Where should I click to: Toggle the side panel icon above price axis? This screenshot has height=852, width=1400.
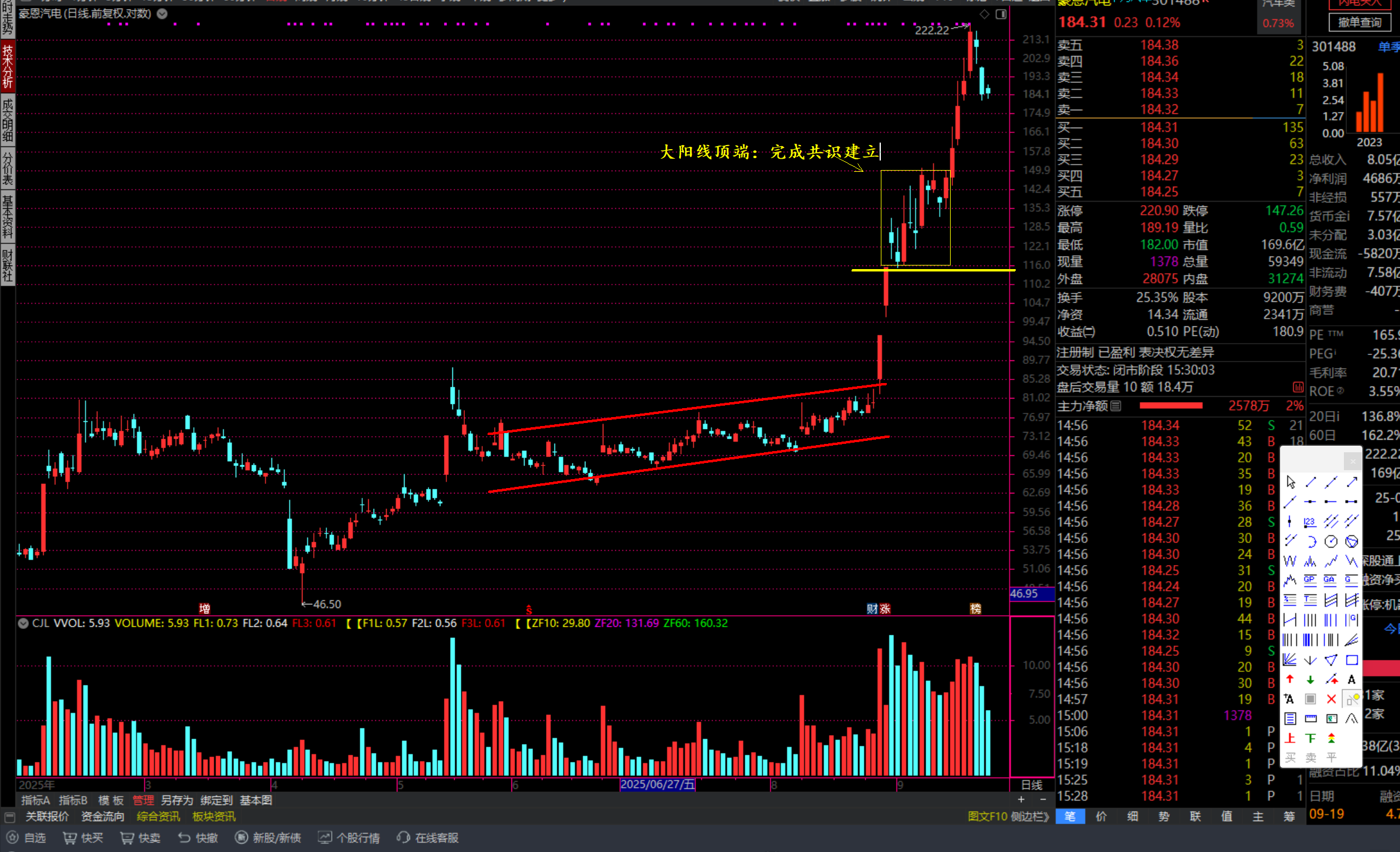click(x=1001, y=14)
